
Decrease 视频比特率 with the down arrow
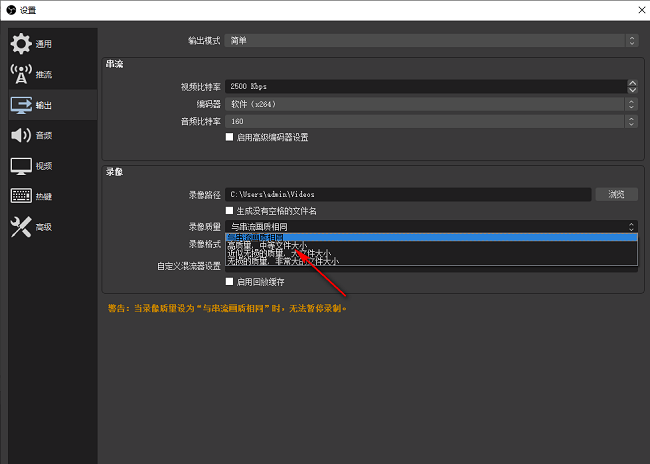pyautogui.click(x=632, y=90)
